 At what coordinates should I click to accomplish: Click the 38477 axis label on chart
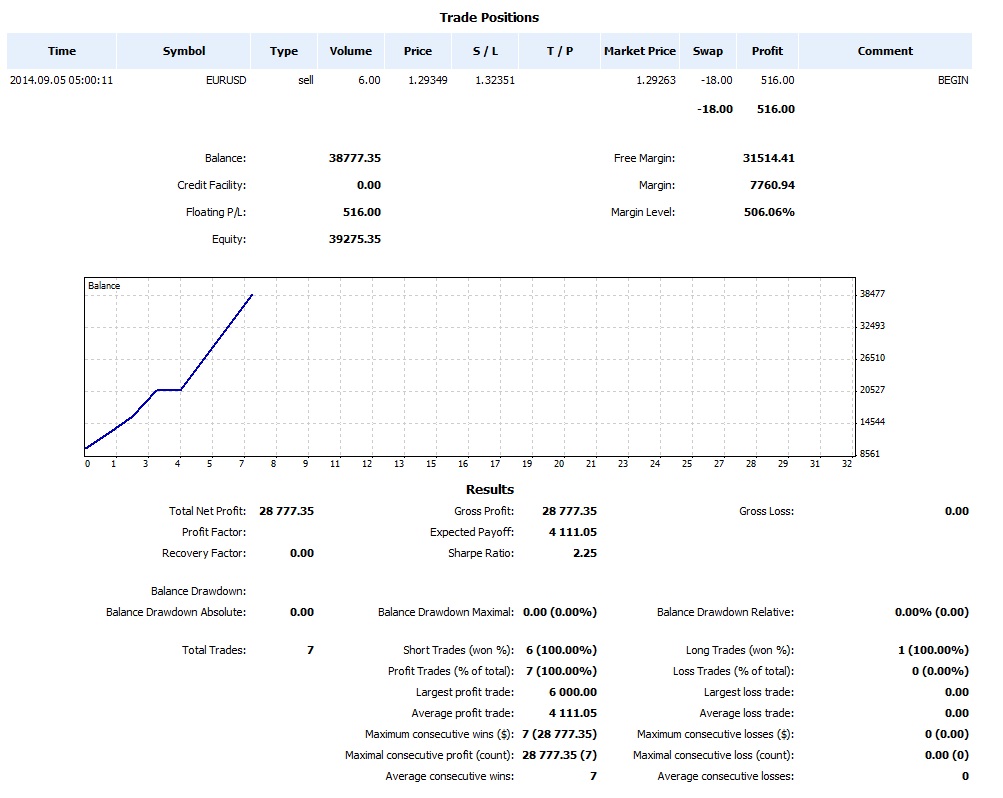click(873, 293)
